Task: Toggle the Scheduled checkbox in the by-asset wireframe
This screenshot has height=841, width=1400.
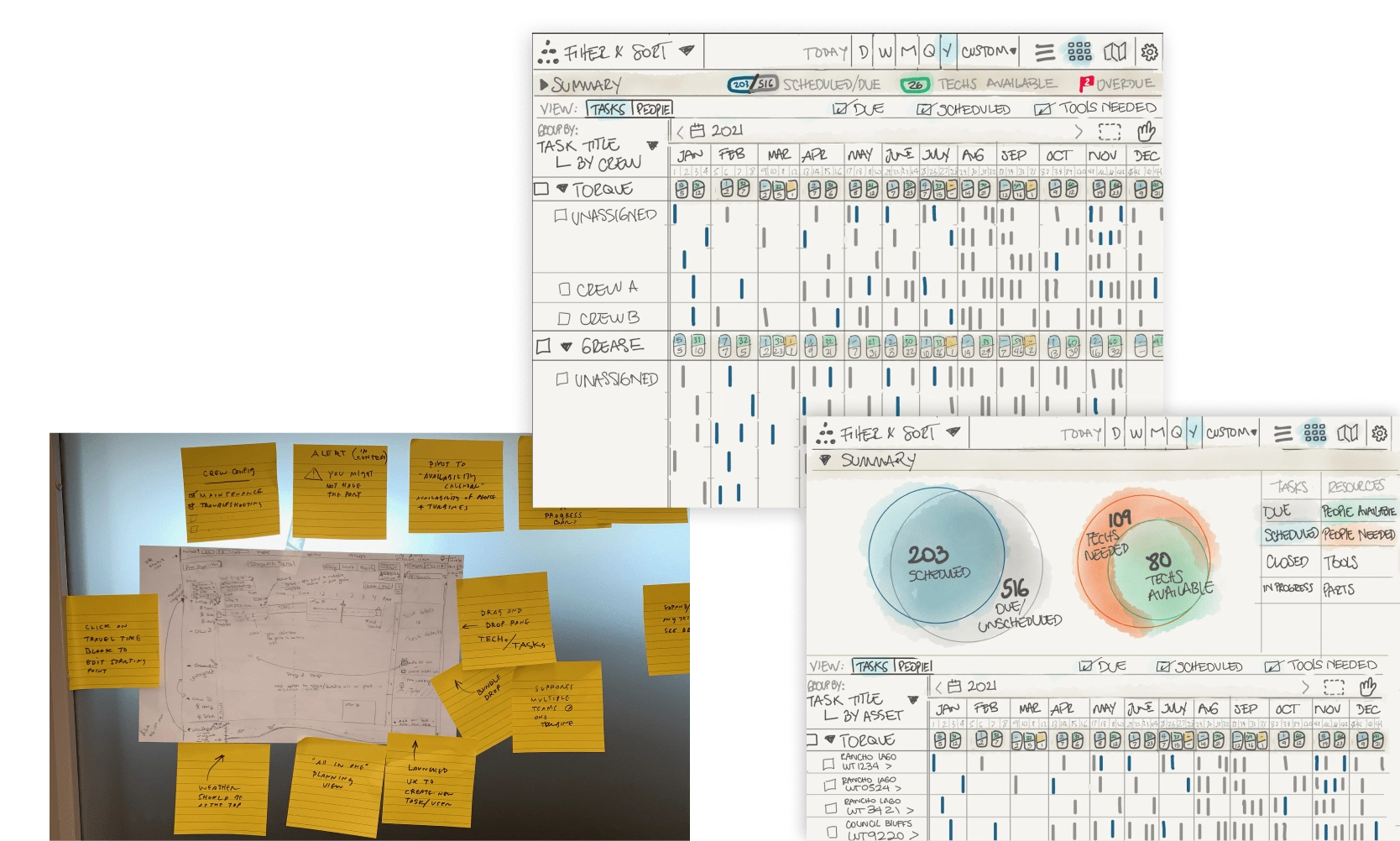Action: (1163, 666)
